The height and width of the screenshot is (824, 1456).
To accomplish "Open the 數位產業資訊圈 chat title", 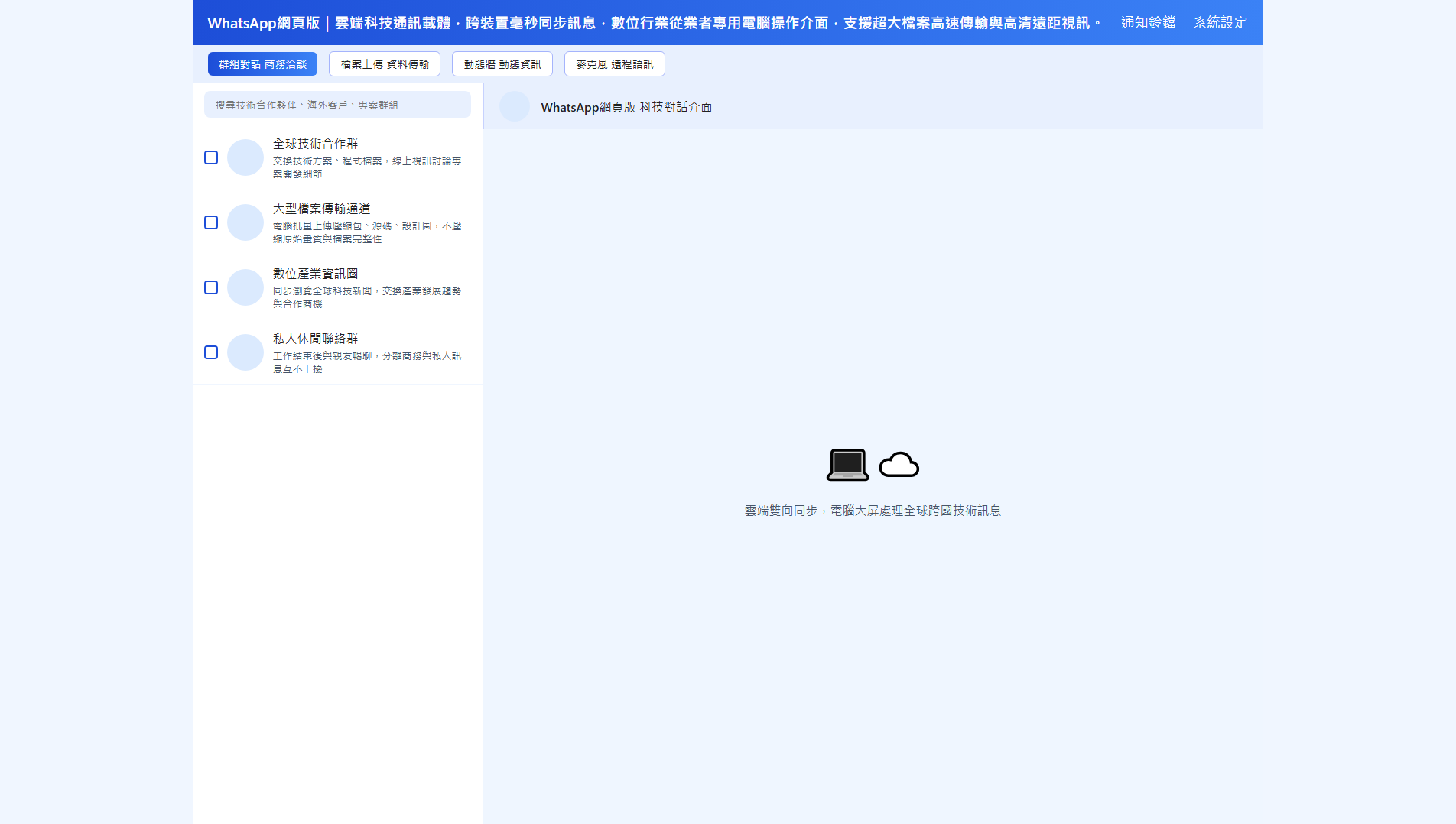I will click(x=315, y=274).
